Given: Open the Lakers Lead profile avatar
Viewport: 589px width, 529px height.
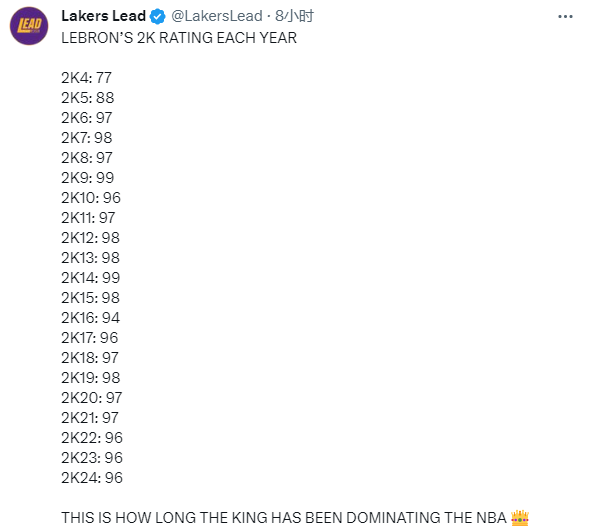Looking at the screenshot, I should click(29, 26).
